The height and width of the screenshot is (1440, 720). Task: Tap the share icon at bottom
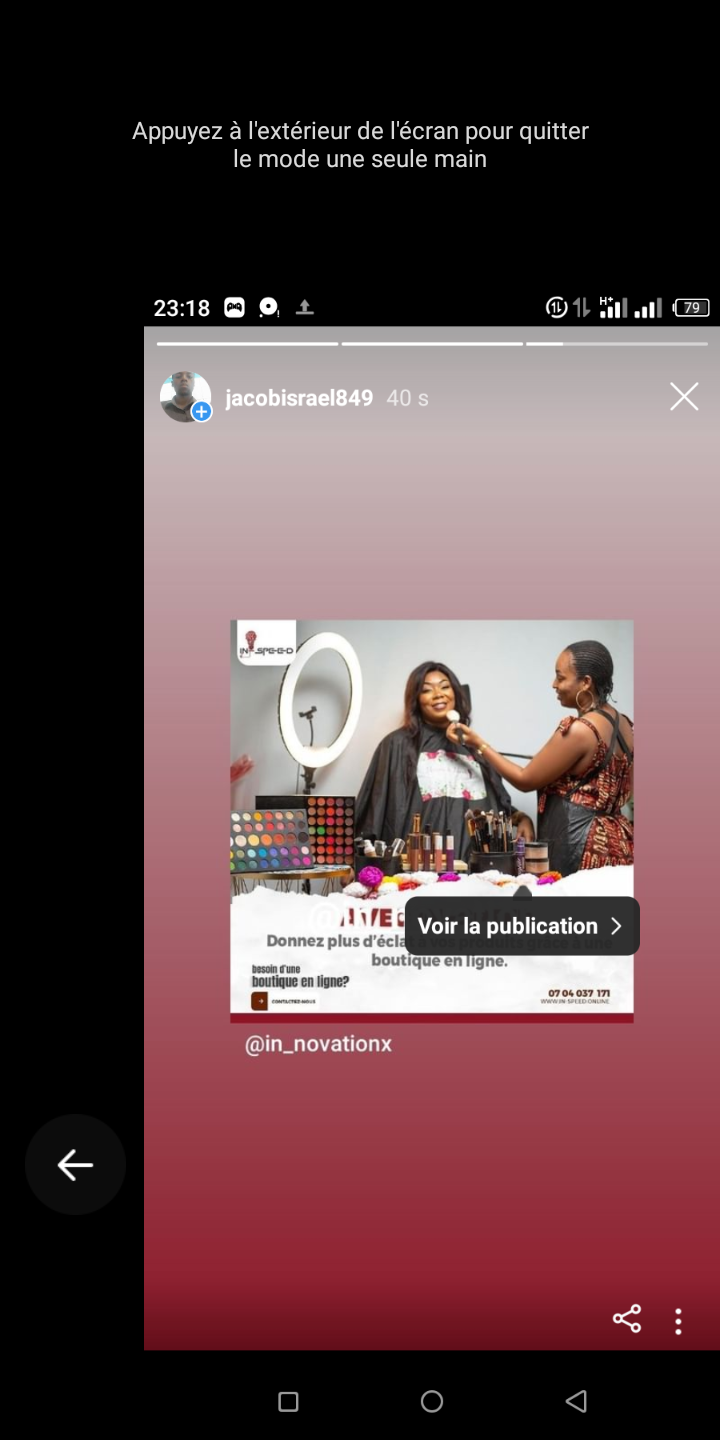coord(627,1319)
